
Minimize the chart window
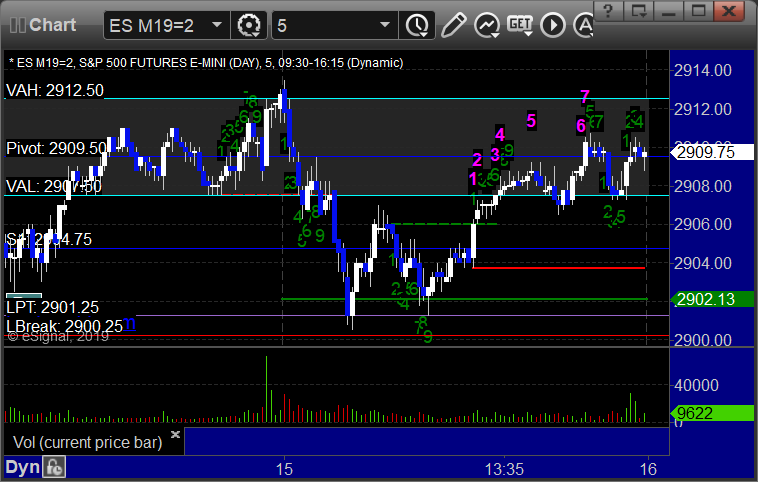(x=669, y=11)
